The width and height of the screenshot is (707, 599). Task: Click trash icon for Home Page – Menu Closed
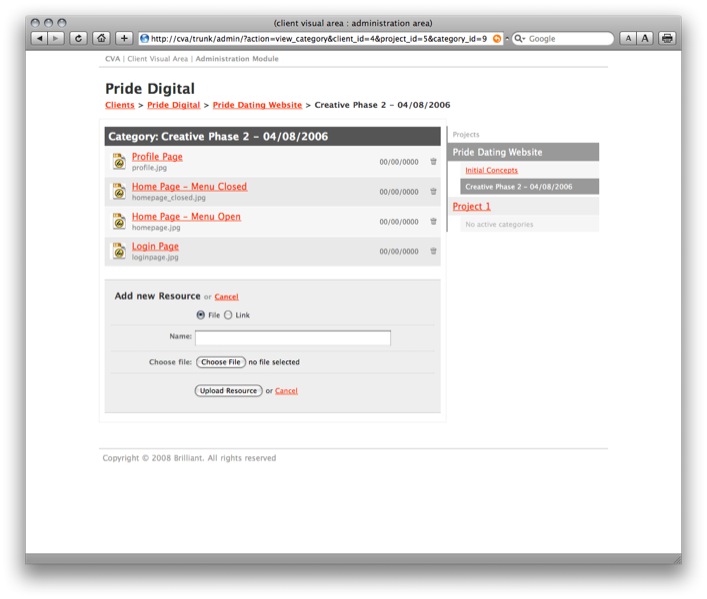pyautogui.click(x=433, y=191)
